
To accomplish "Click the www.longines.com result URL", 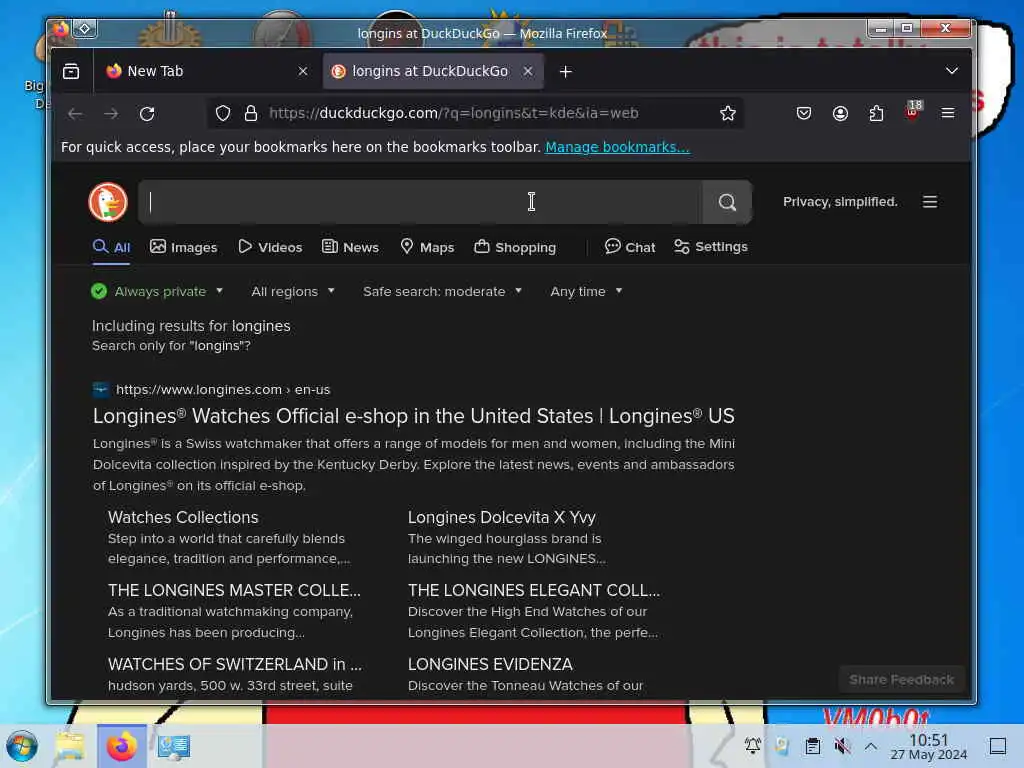I will 223,390.
